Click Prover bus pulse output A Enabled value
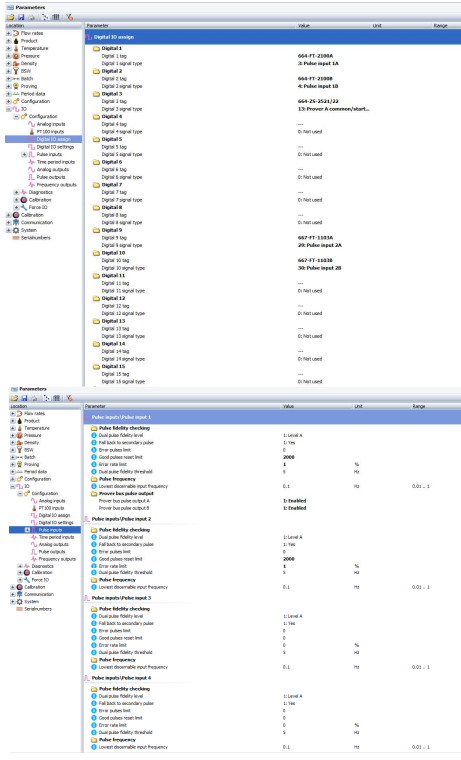 295,501
